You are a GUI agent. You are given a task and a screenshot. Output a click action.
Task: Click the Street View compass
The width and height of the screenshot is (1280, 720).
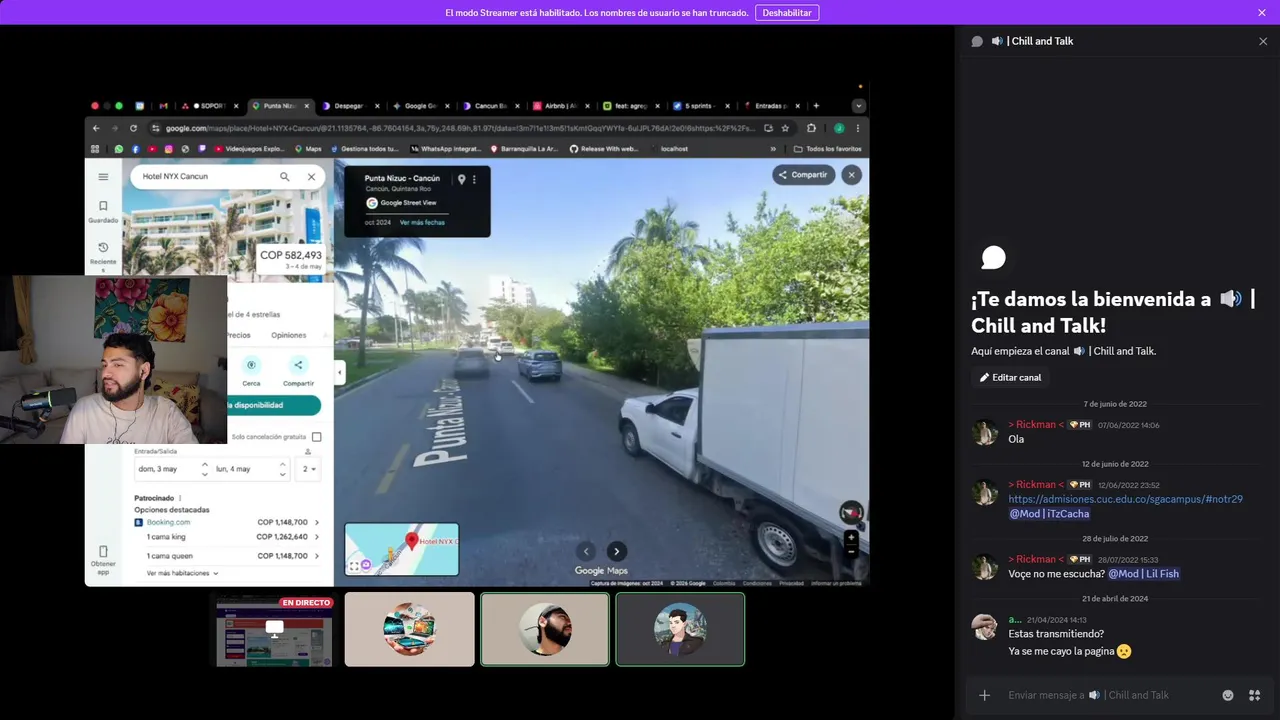pyautogui.click(x=851, y=512)
